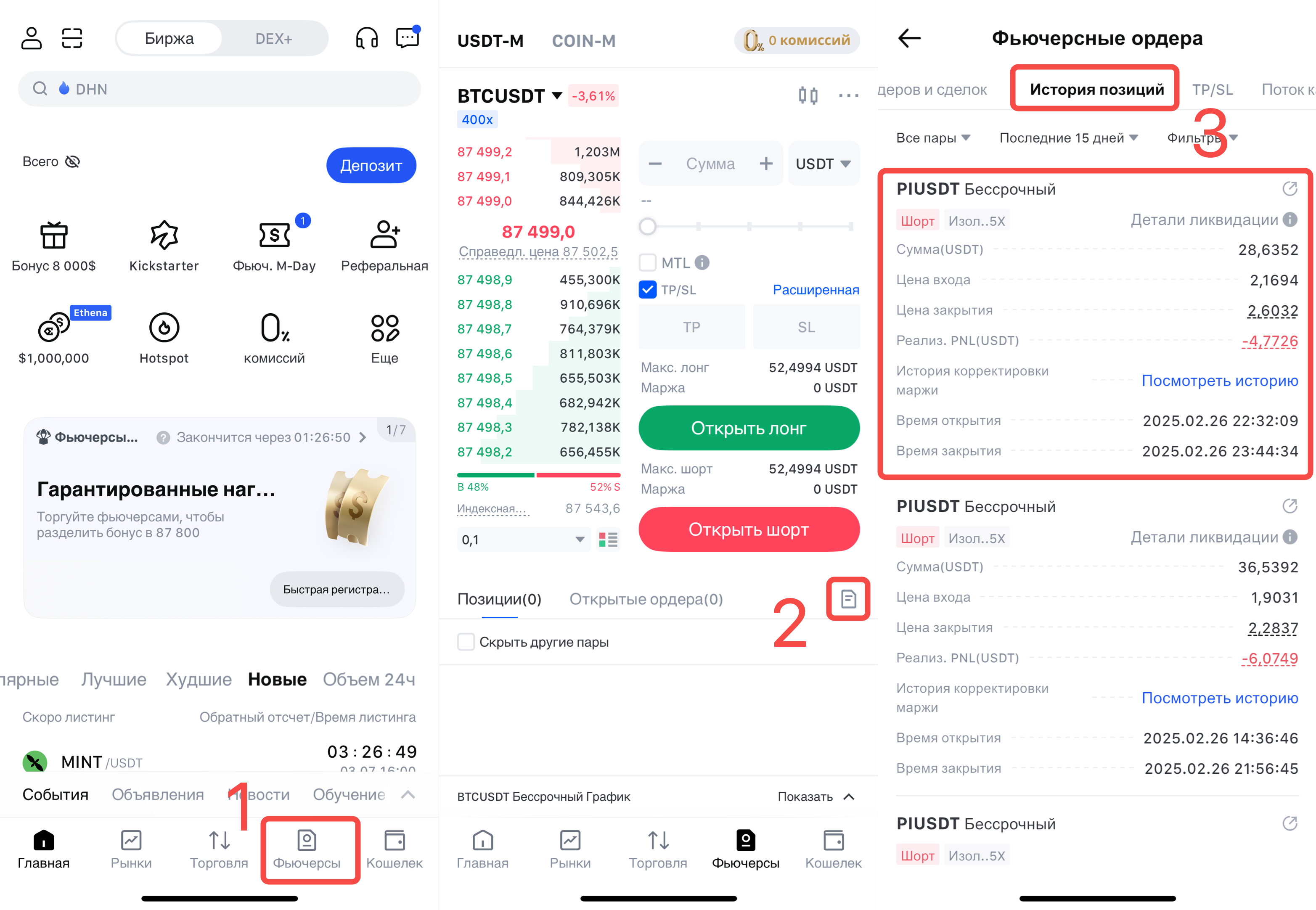
Task: Uncheck the TP/SL checkbox
Action: [x=647, y=290]
